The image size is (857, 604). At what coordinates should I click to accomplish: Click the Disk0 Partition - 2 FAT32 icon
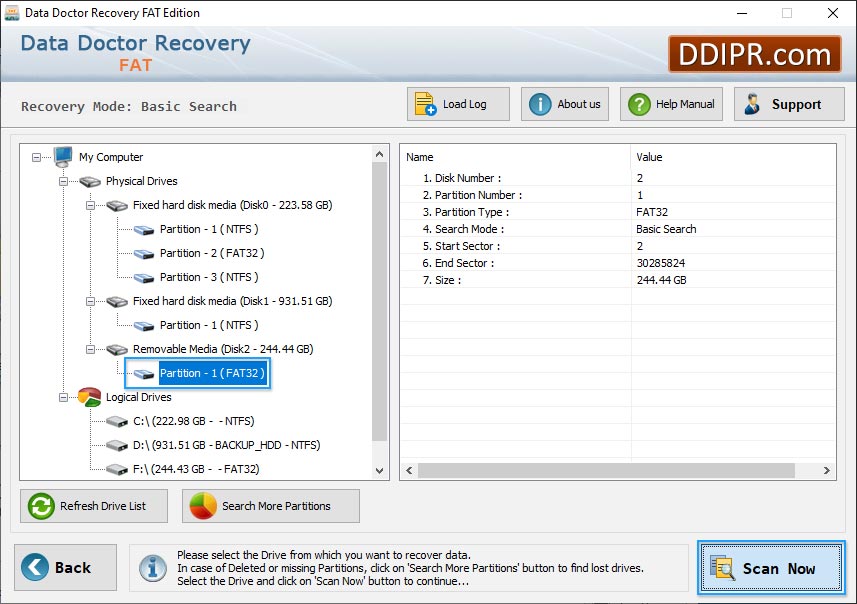point(144,254)
